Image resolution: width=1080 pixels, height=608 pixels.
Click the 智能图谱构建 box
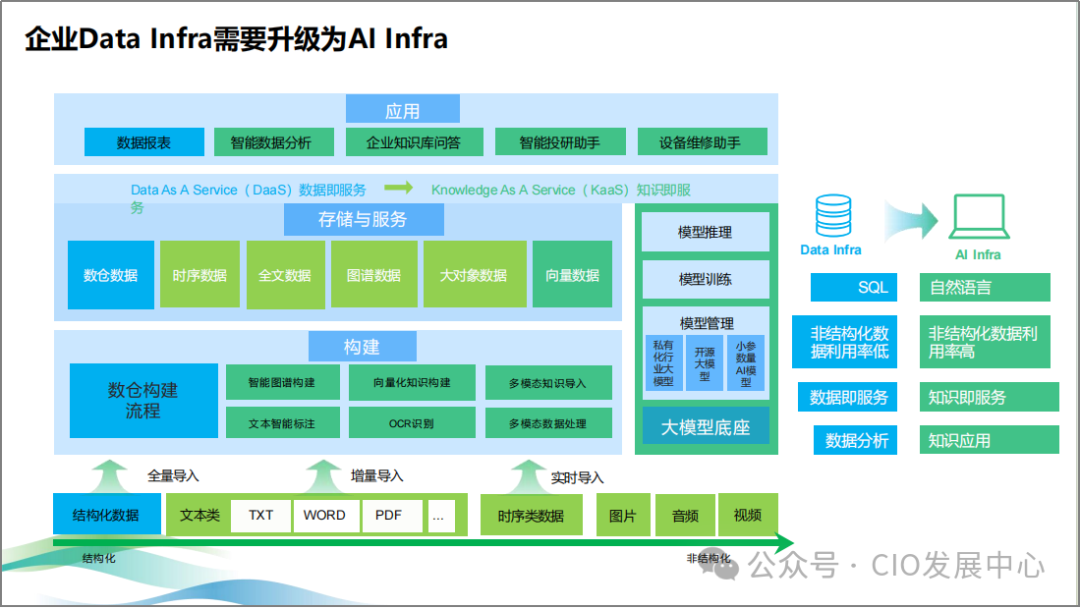pos(282,383)
